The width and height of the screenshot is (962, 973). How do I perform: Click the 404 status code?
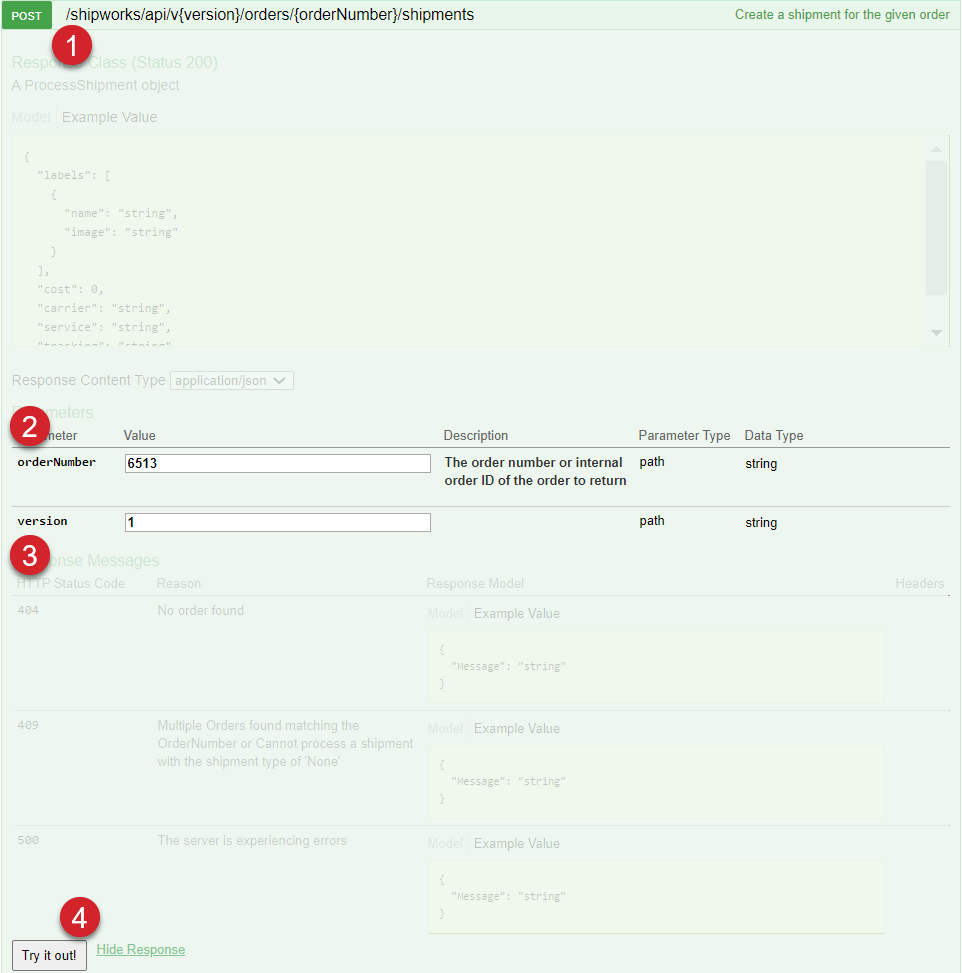pos(28,611)
